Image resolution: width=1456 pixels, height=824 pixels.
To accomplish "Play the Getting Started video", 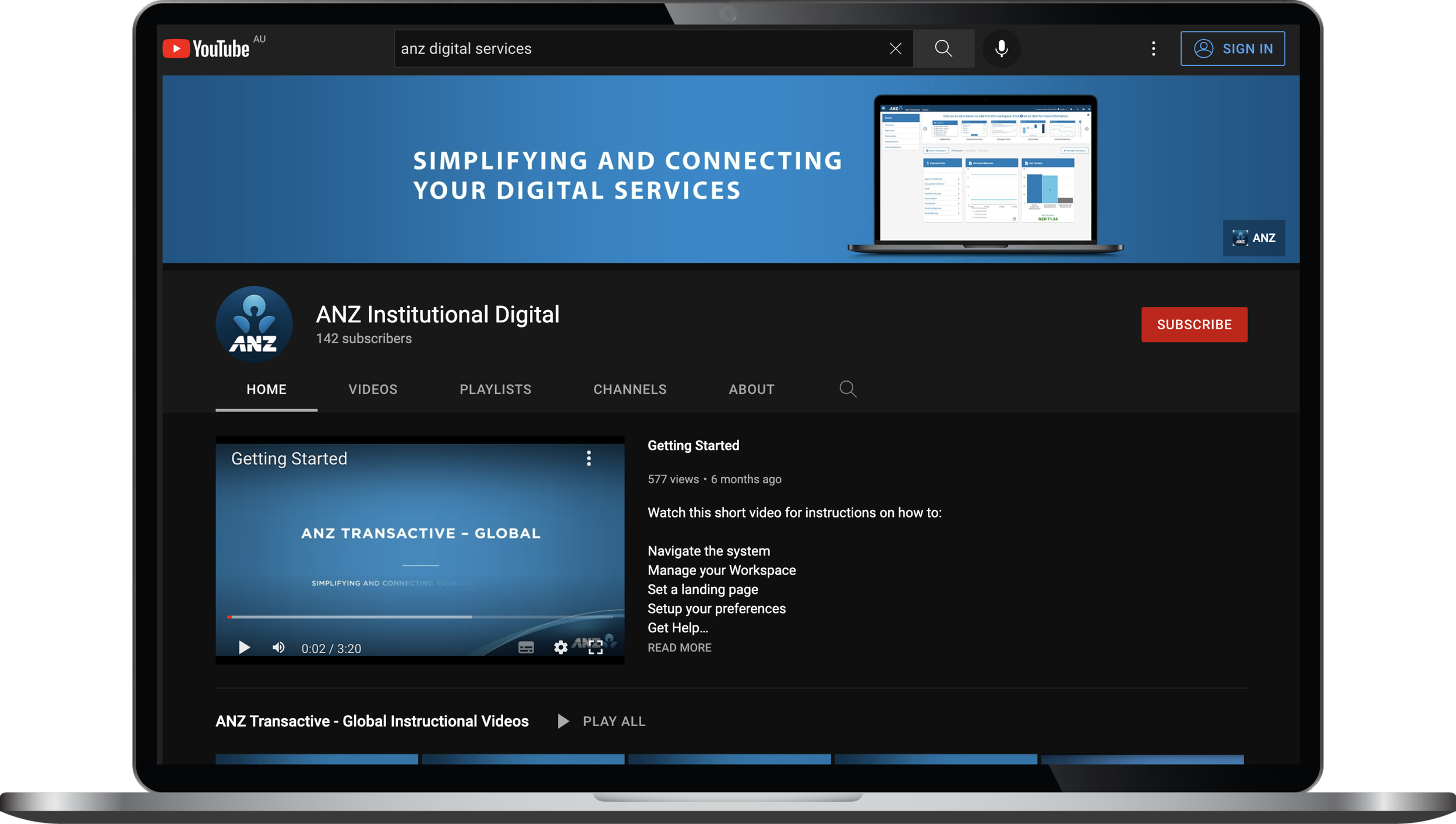I will click(244, 647).
